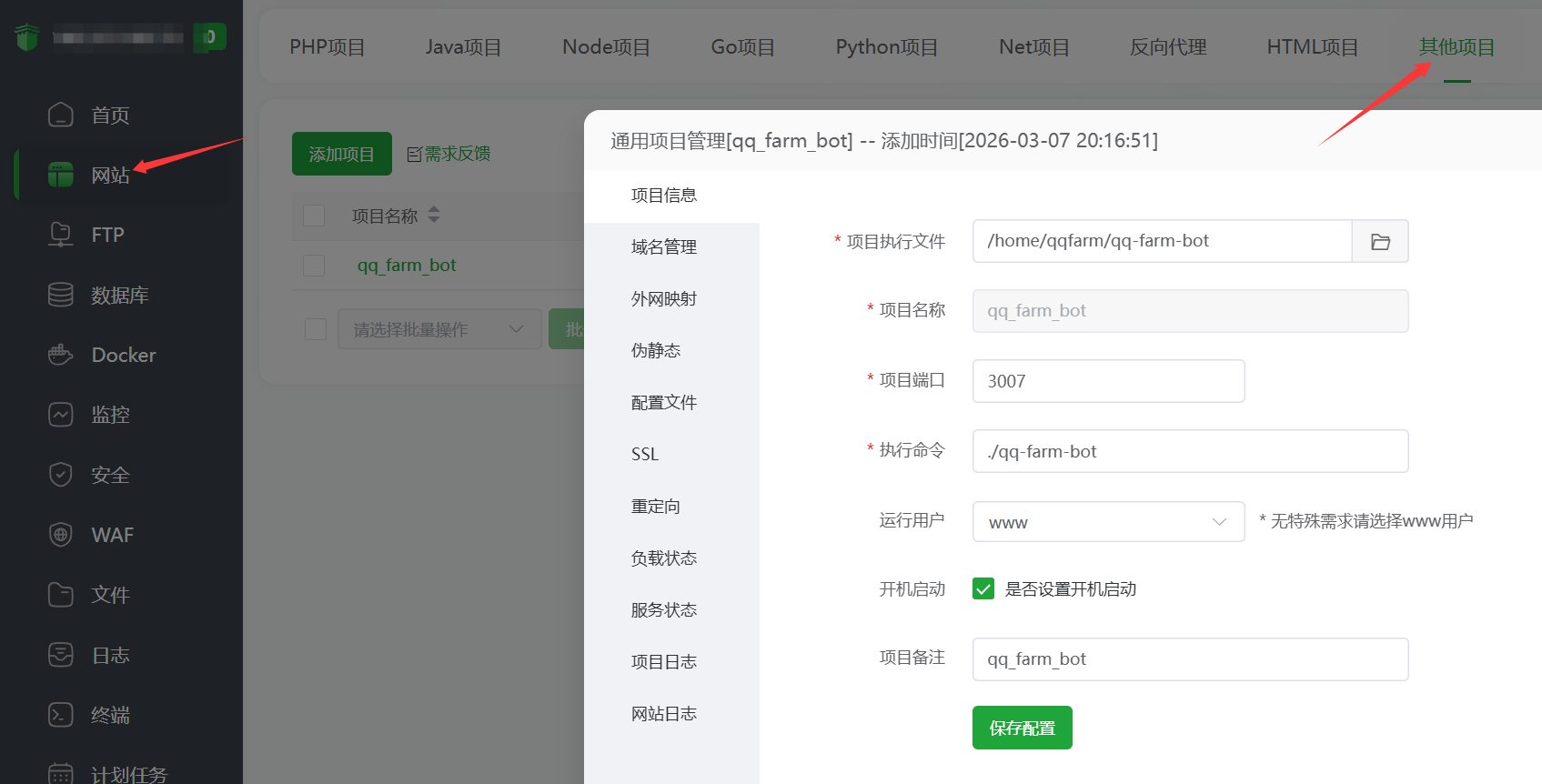
Task: Browse folder for 项目执行文件 path
Action: 1380,241
